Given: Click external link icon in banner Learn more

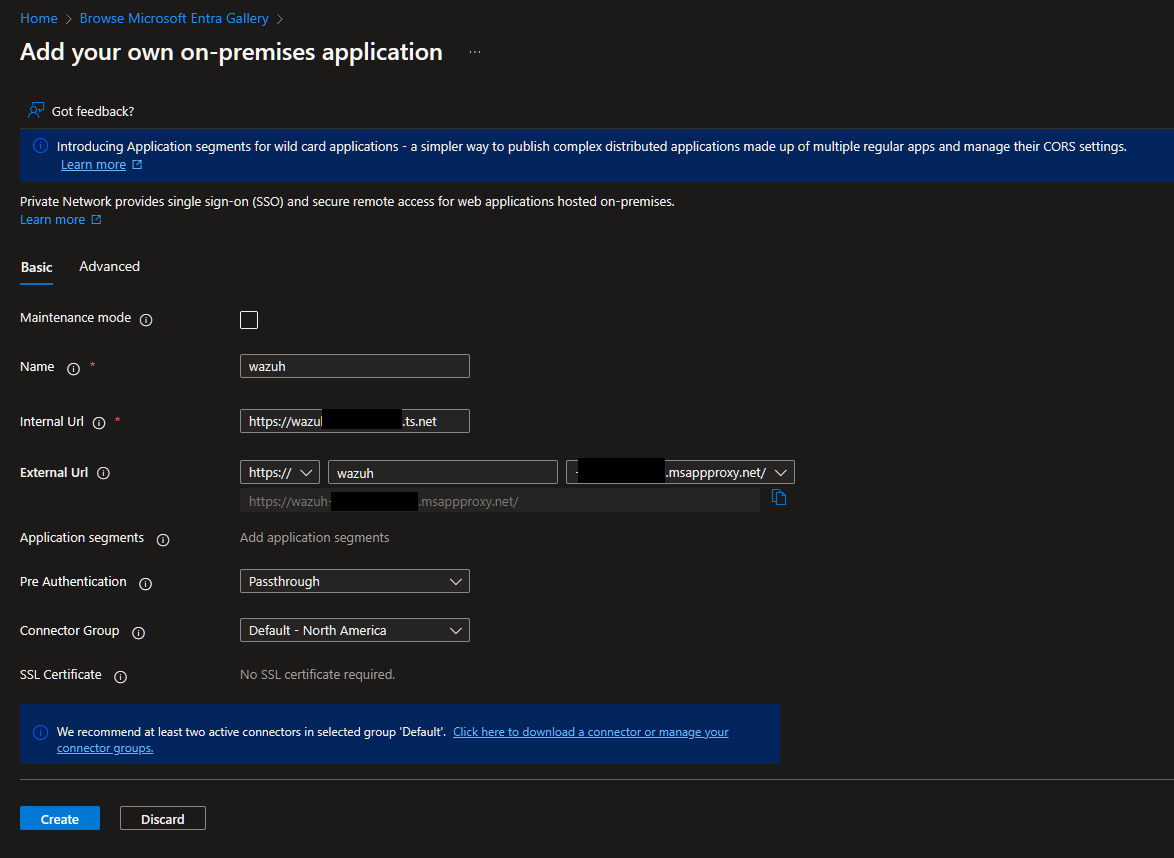Looking at the screenshot, I should [x=137, y=165].
